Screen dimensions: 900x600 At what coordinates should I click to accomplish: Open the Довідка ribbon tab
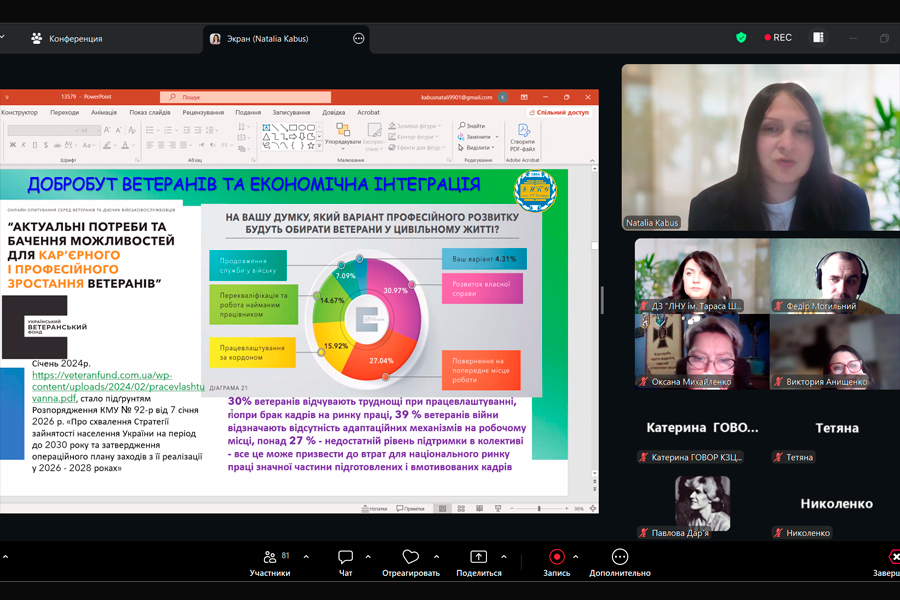(x=333, y=113)
